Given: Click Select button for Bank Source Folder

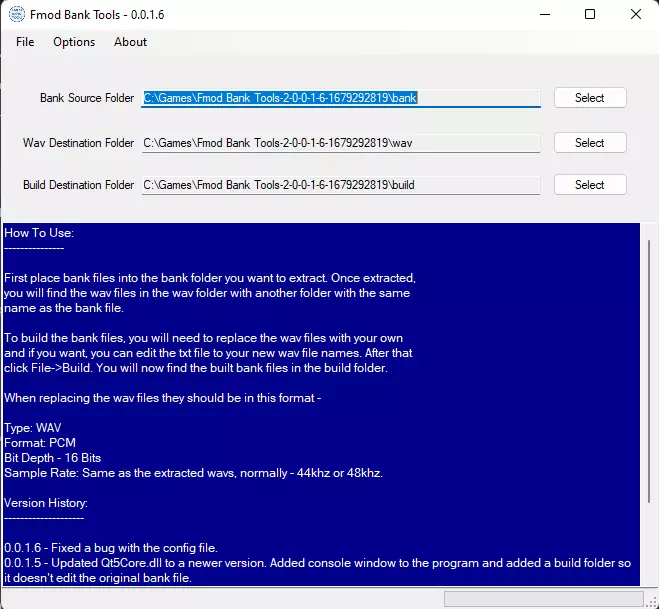Looking at the screenshot, I should (x=590, y=98).
